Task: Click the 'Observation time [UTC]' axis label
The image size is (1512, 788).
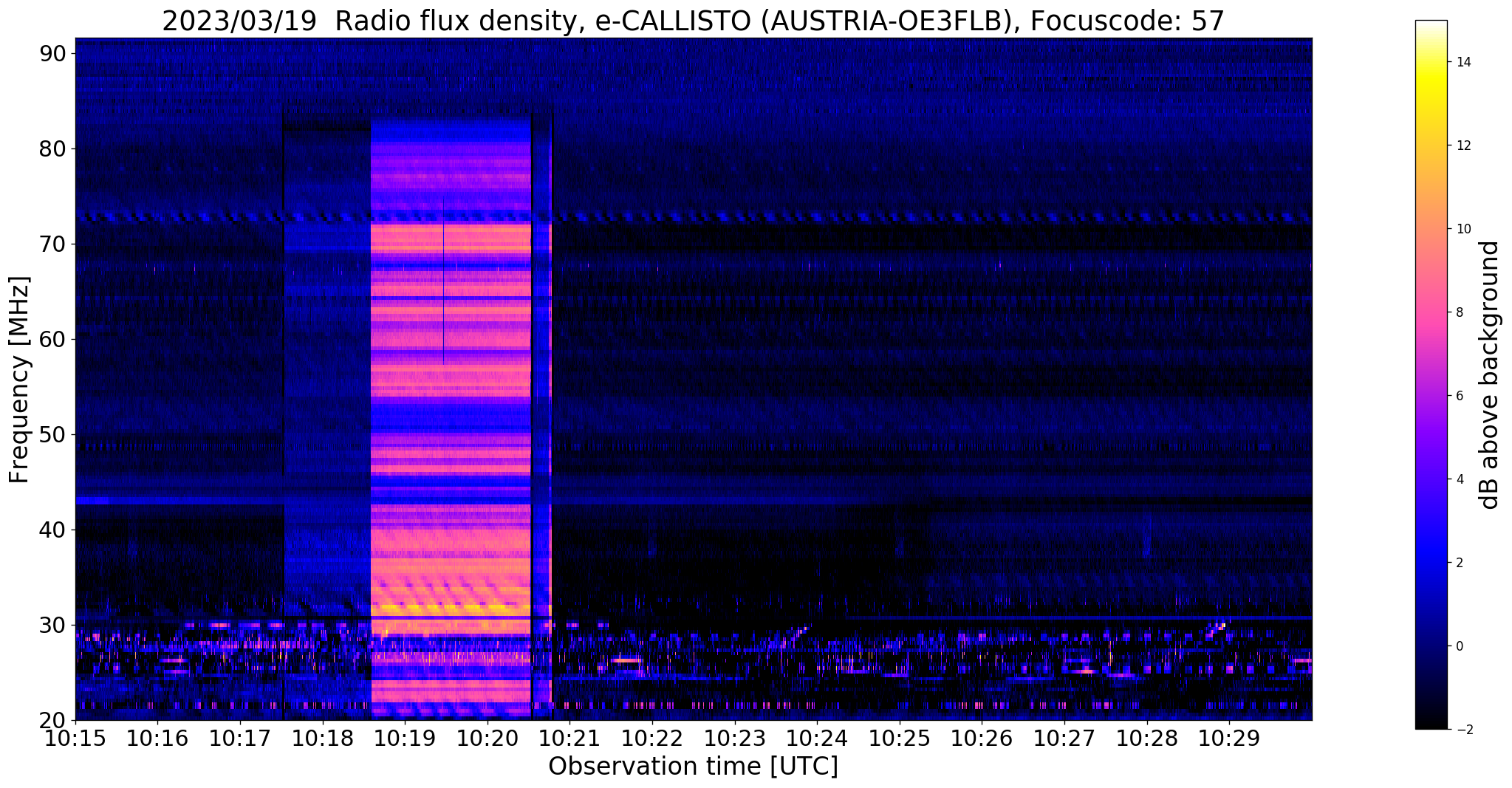Action: [x=694, y=767]
